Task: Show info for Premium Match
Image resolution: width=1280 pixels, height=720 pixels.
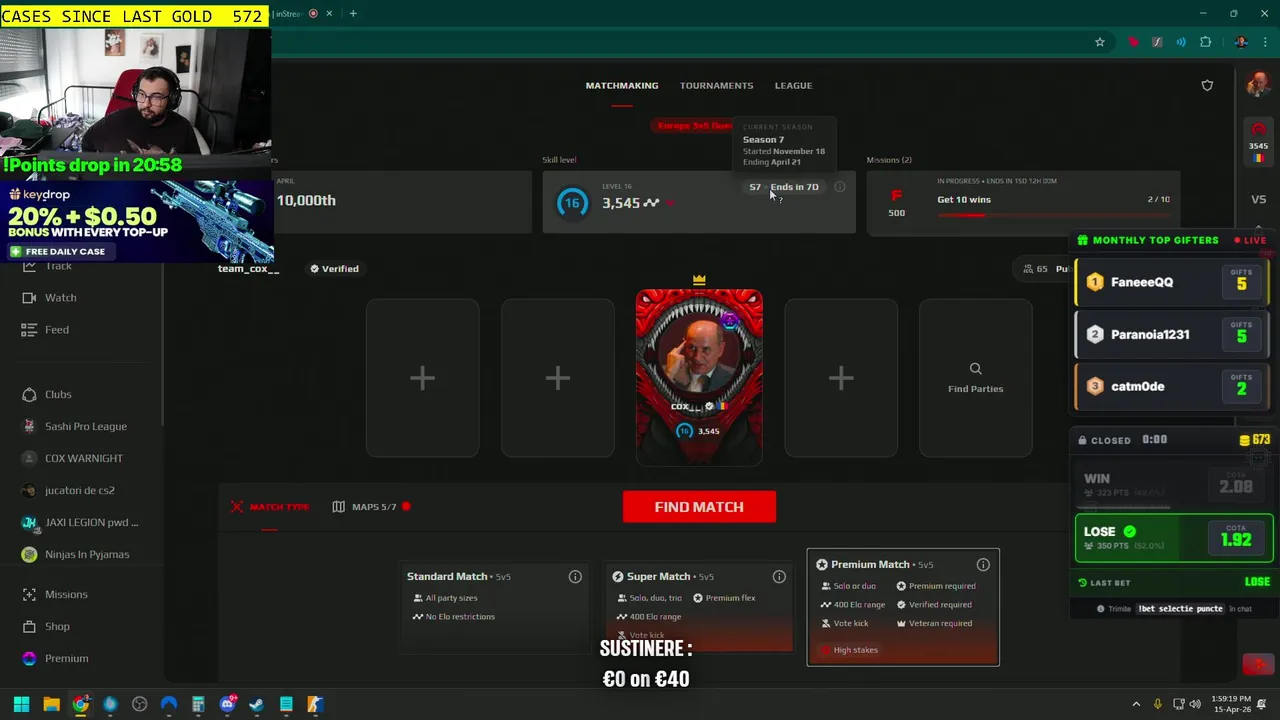Action: [983, 565]
